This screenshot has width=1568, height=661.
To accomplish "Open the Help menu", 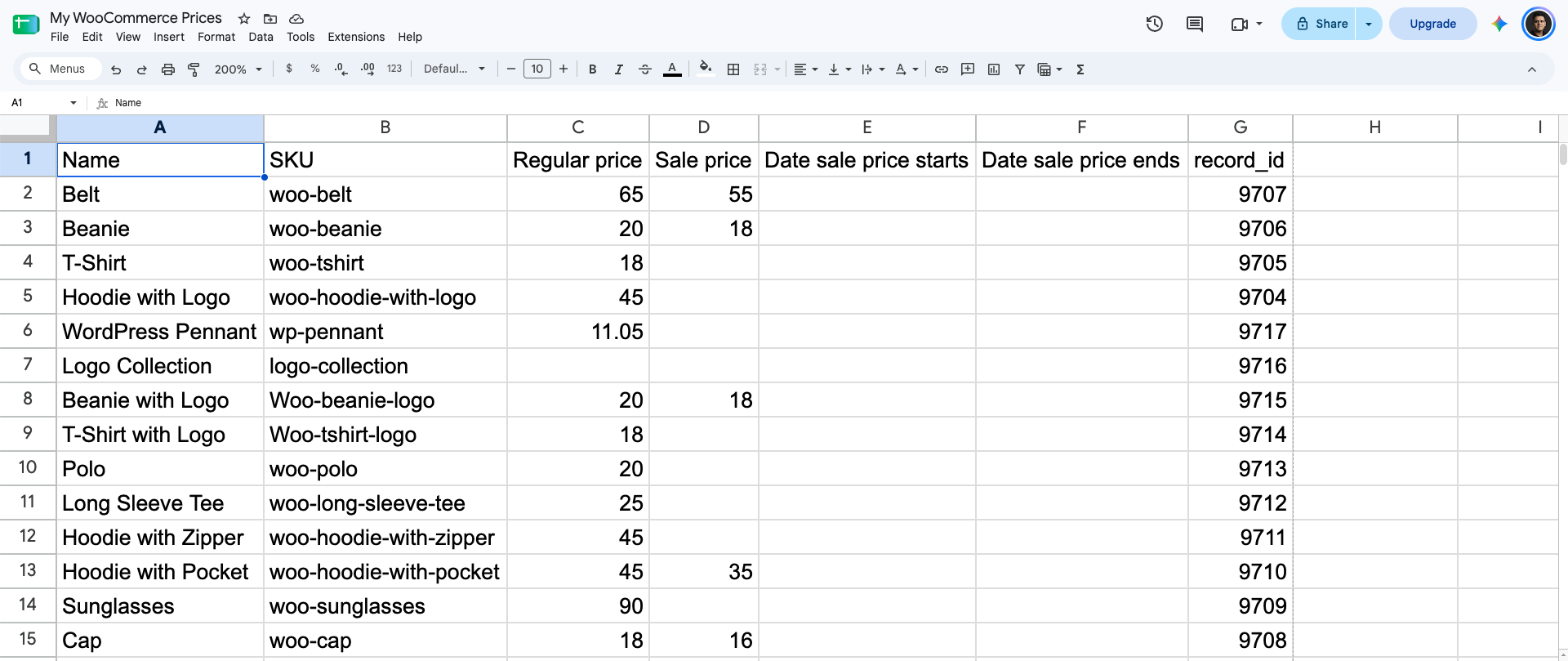I will [x=410, y=37].
